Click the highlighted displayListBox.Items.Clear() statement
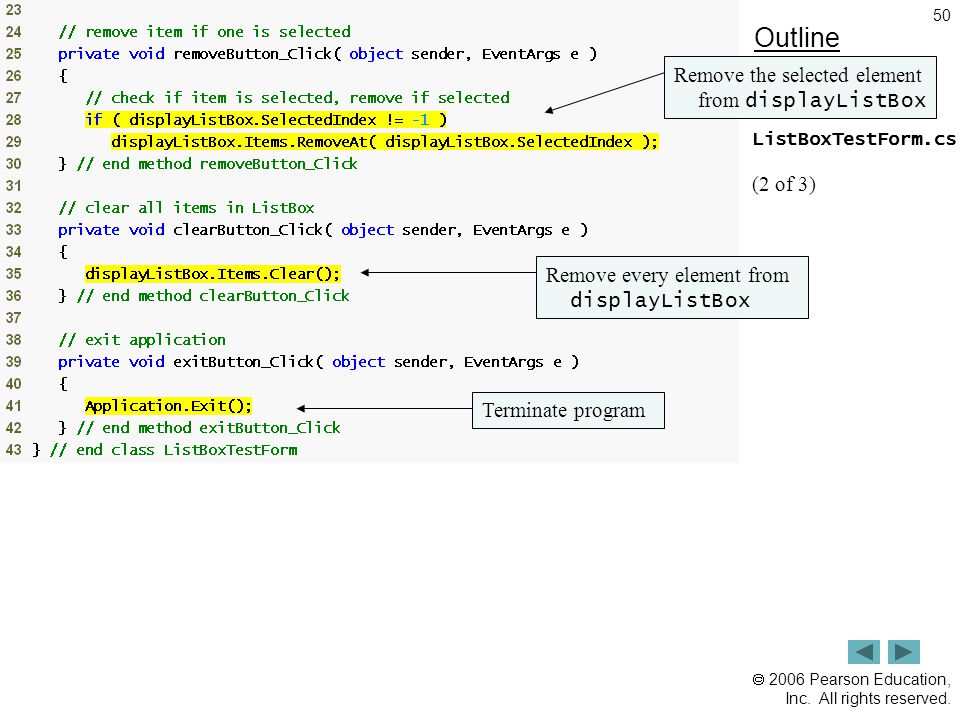Screen dimensions: 960x720 click(x=212, y=274)
